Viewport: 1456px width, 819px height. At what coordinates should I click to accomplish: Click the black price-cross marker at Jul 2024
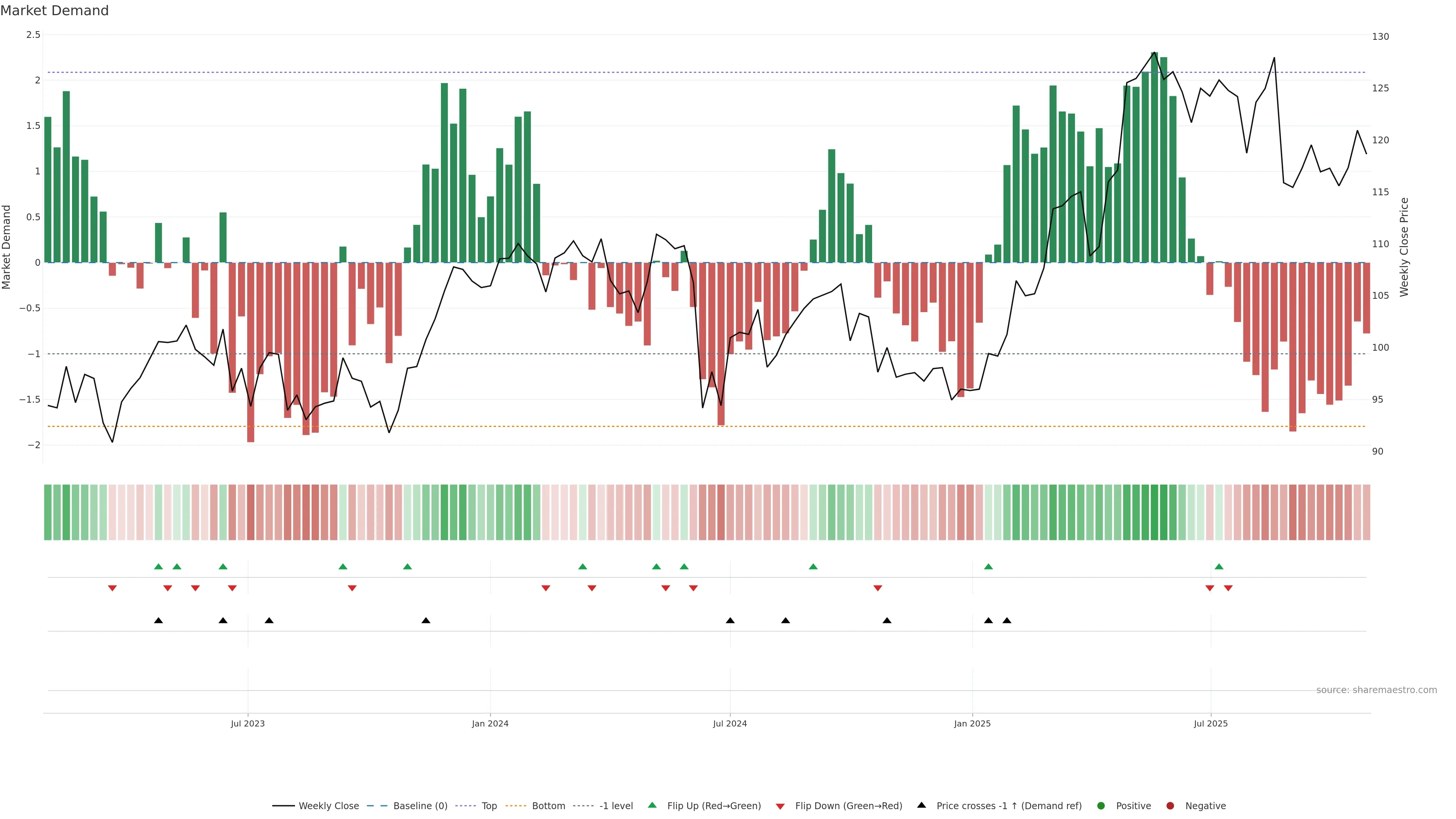point(730,621)
